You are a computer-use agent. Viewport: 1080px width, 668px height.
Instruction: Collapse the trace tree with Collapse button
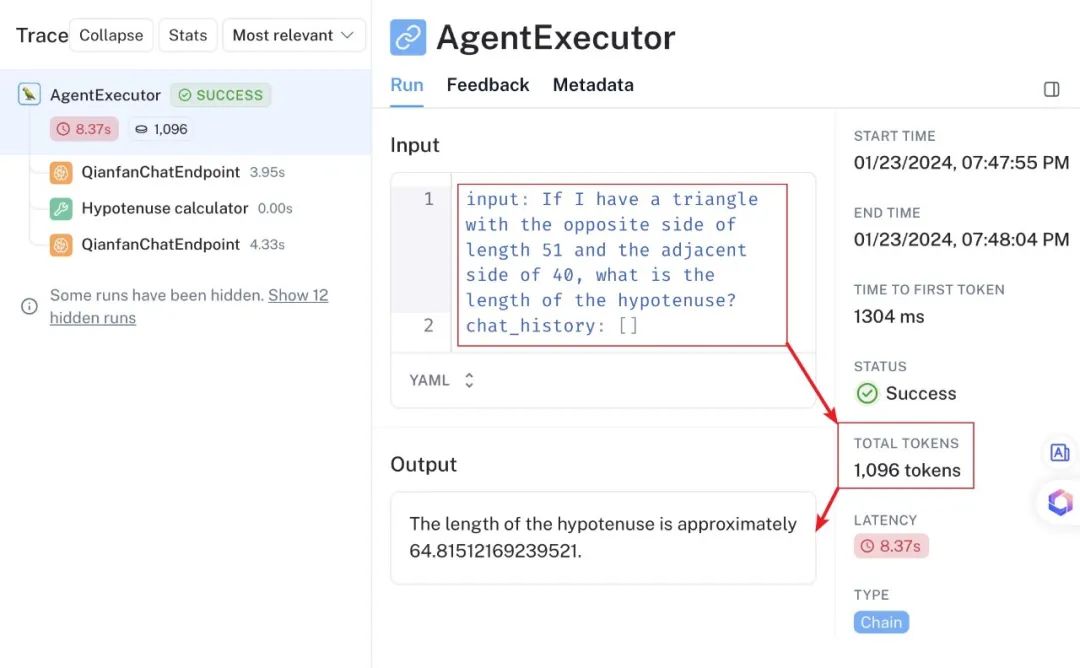[x=111, y=35]
